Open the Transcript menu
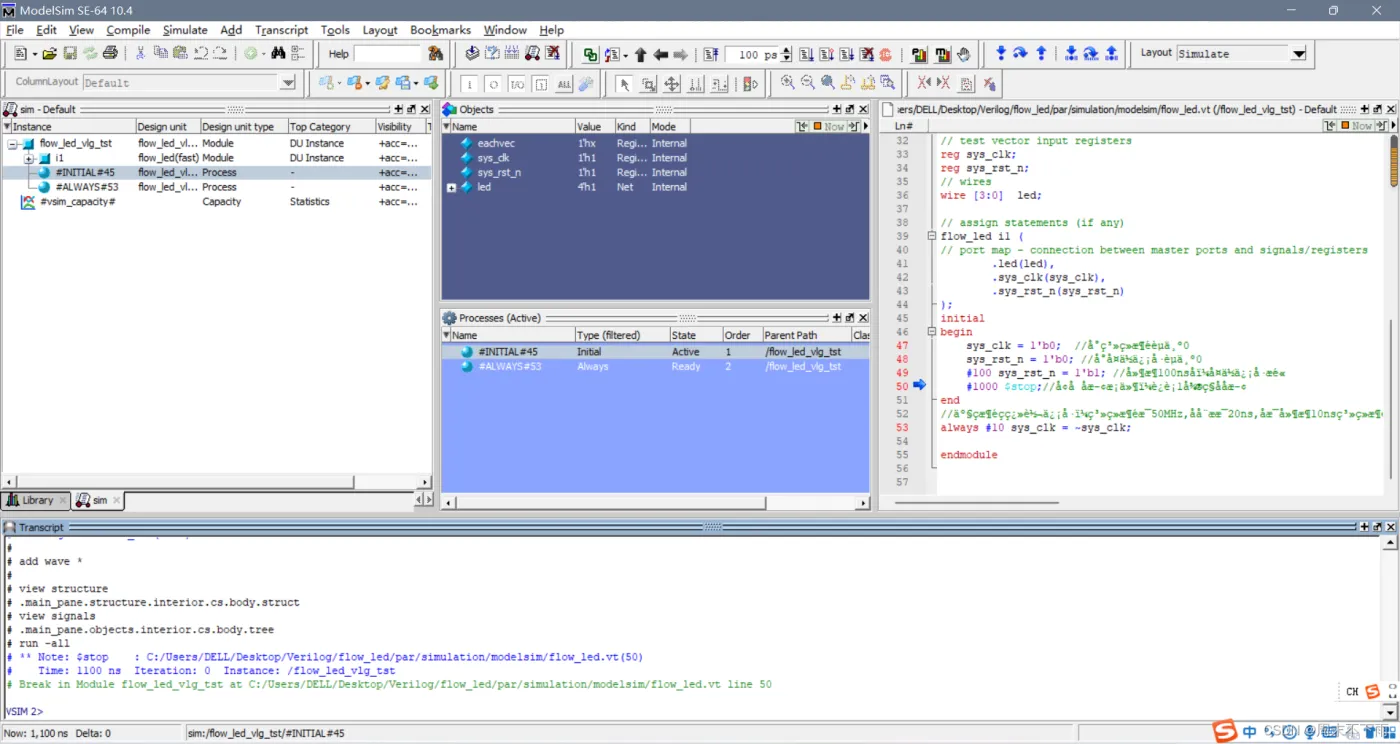 coord(282,30)
